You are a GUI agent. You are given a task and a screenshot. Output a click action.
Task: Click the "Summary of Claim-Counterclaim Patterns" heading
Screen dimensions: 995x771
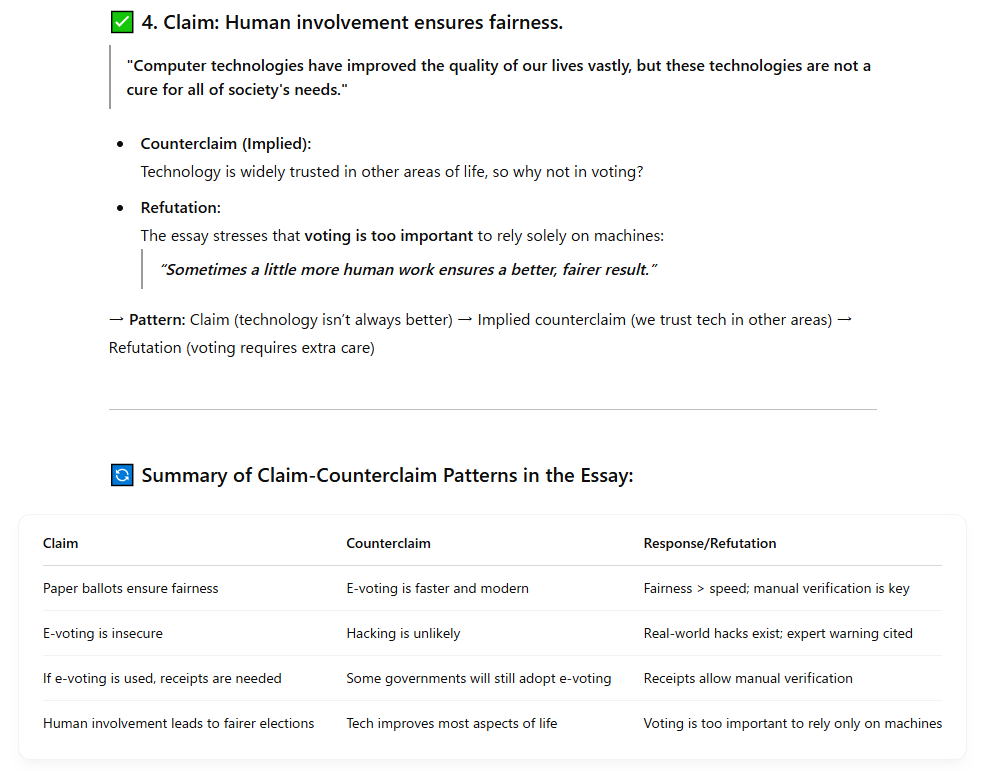coord(387,475)
